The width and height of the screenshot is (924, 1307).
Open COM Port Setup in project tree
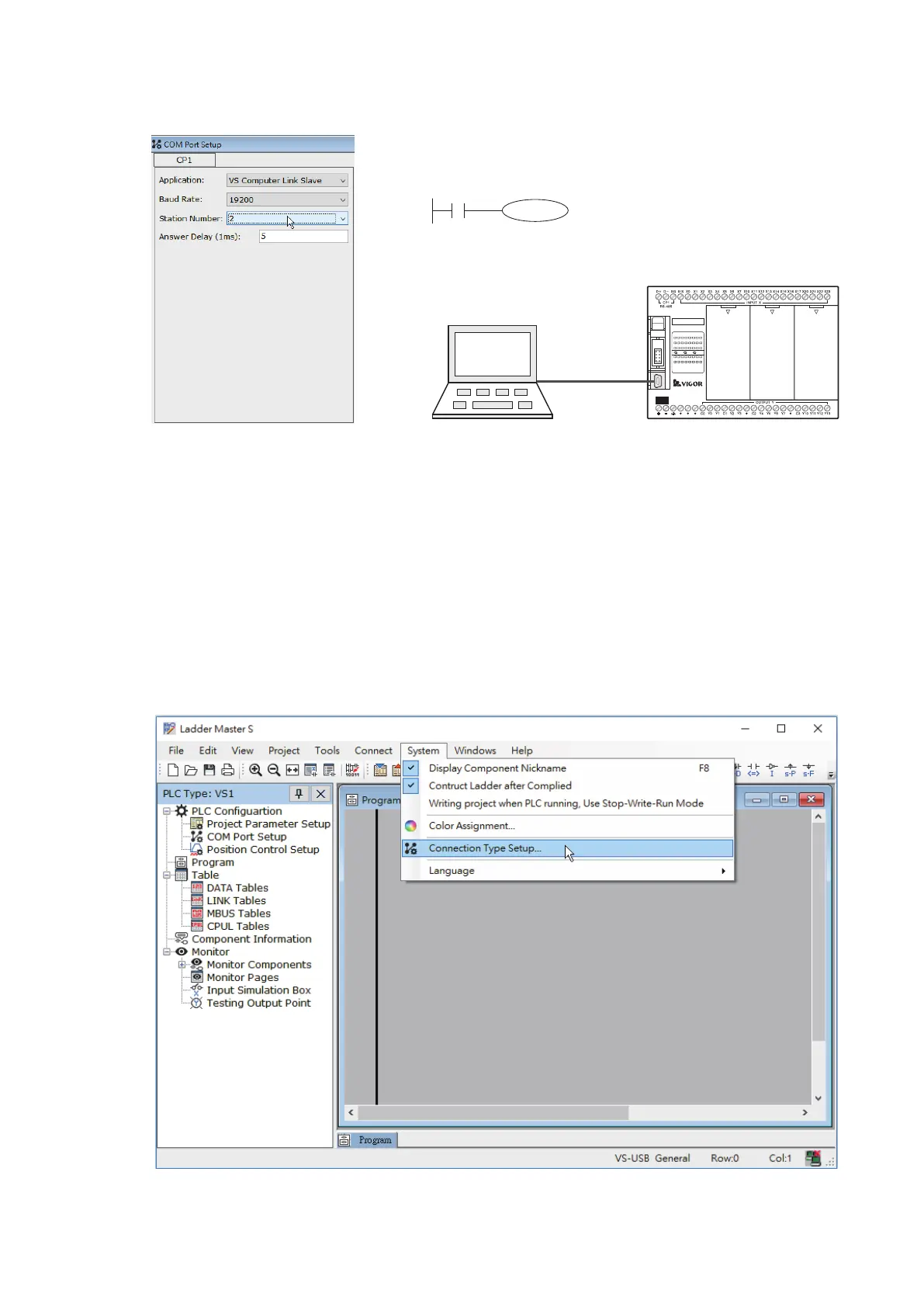click(246, 837)
